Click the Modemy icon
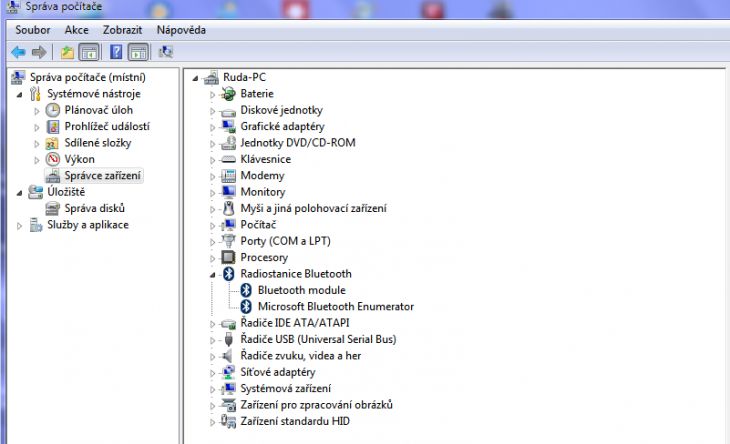The width and height of the screenshot is (730, 444). click(228, 175)
